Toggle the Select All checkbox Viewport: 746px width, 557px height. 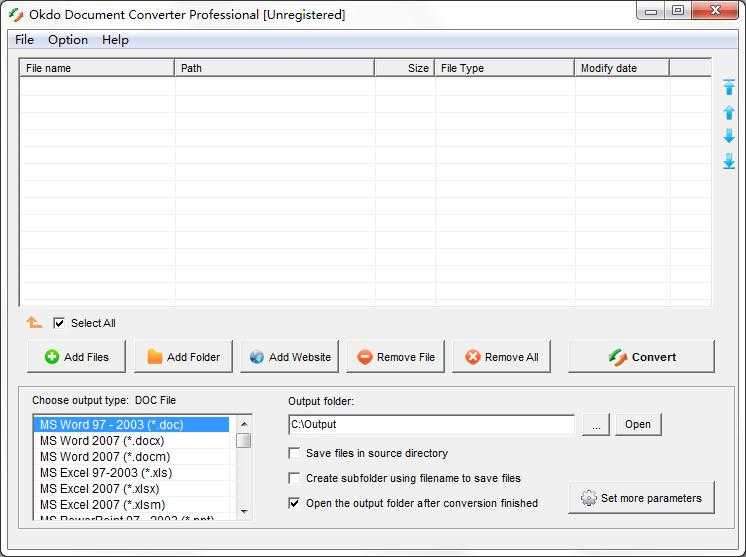pyautogui.click(x=59, y=323)
